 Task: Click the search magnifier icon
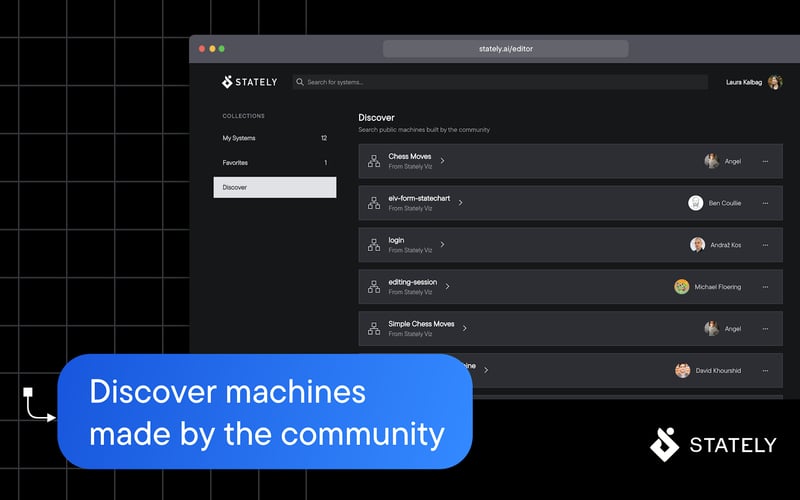(x=300, y=82)
